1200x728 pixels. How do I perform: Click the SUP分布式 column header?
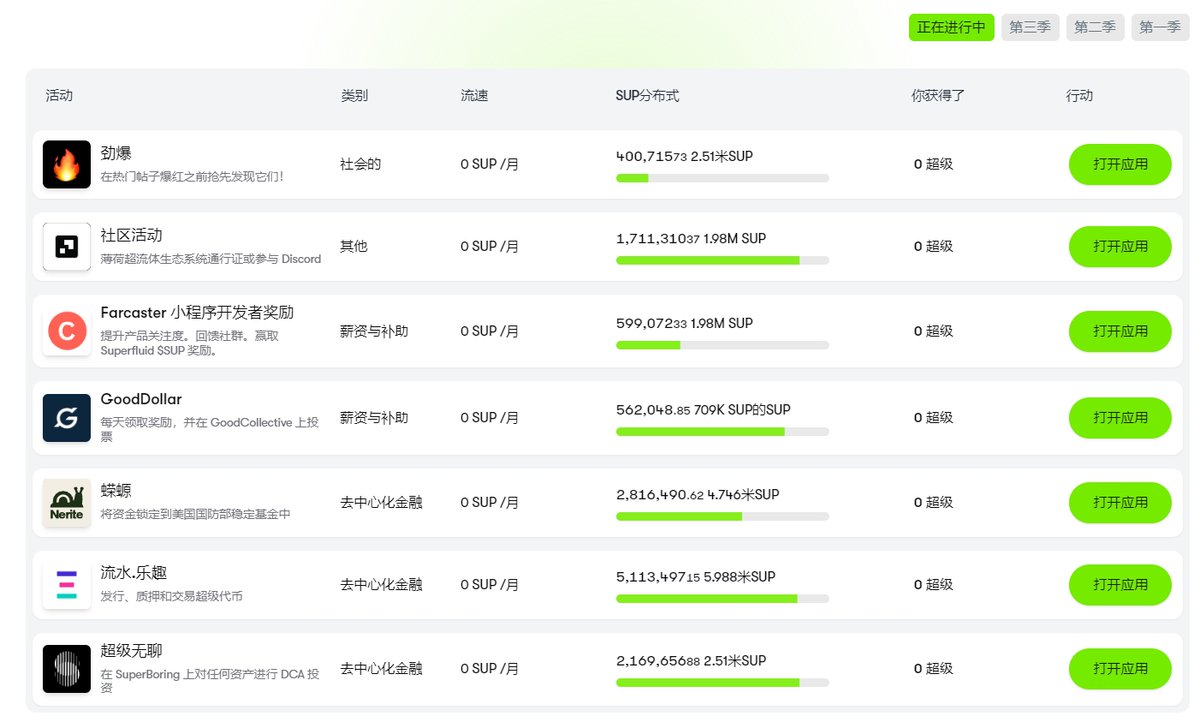[x=647, y=96]
